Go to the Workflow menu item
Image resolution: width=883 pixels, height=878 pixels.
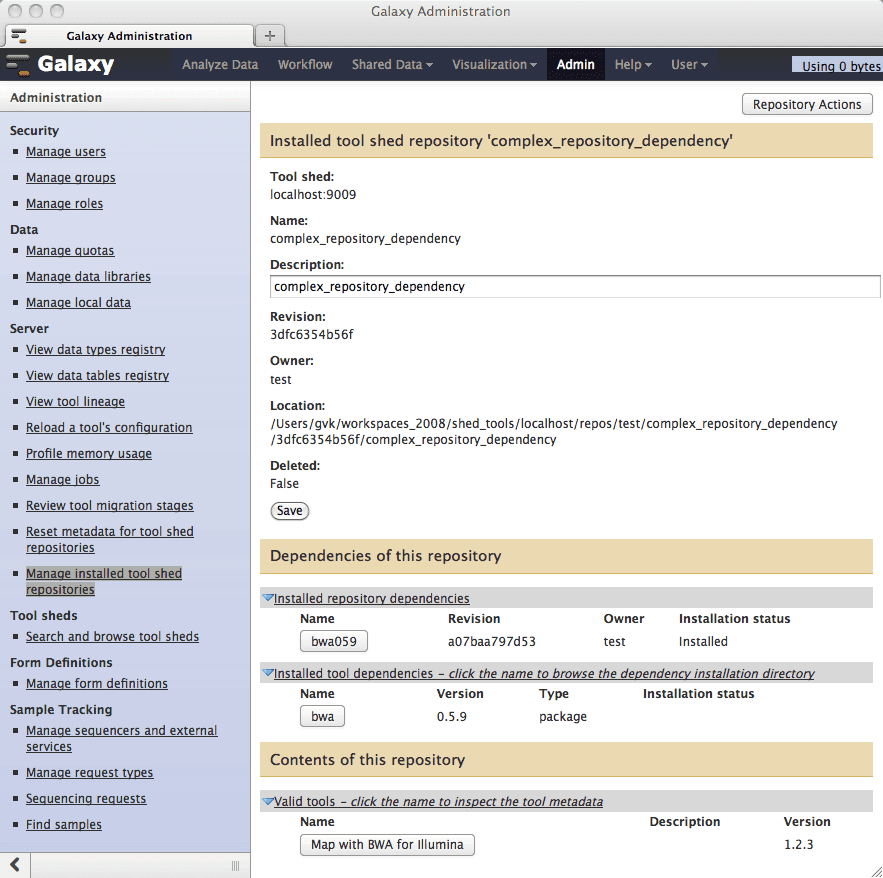(305, 65)
